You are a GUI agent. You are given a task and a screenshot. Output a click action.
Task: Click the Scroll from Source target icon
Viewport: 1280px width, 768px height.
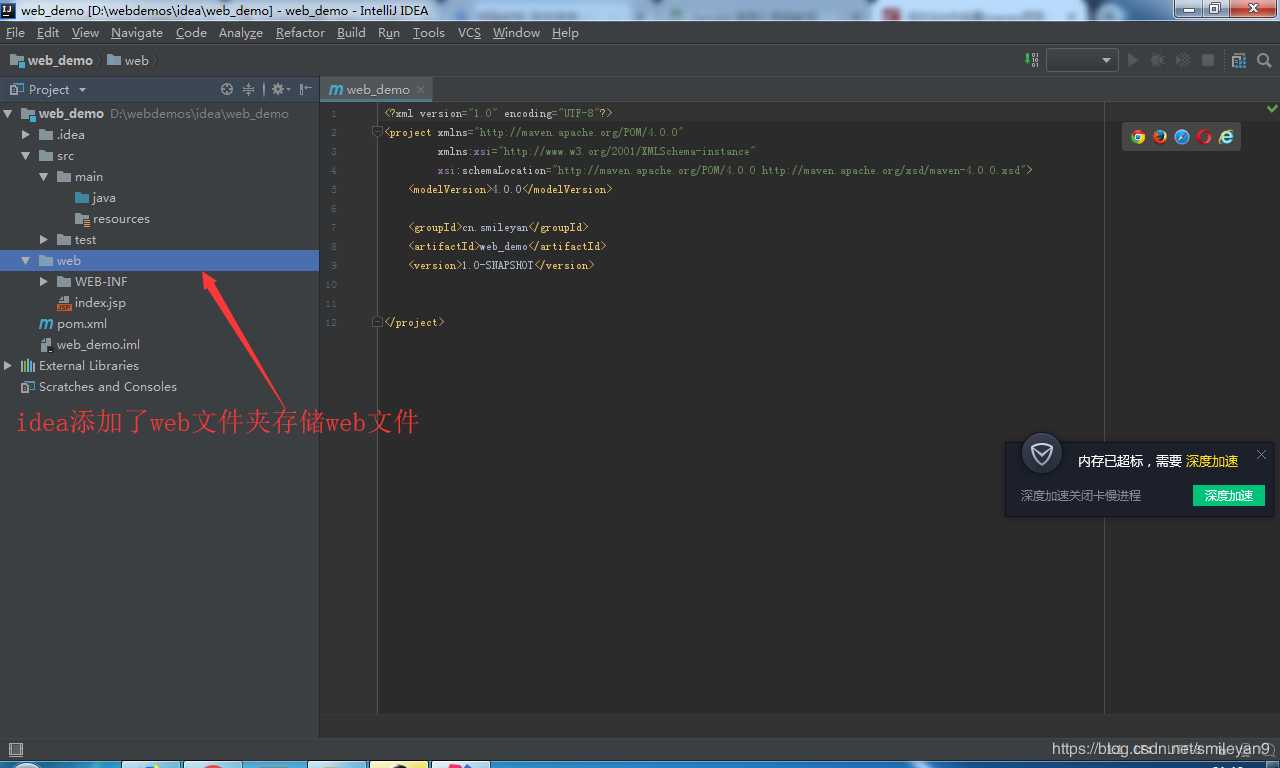pyautogui.click(x=227, y=89)
